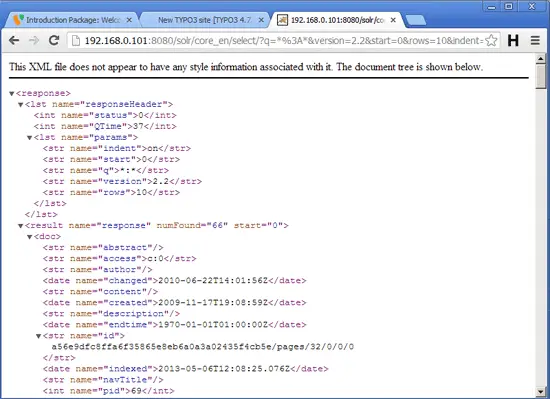Click the str content line
The width and height of the screenshot is (550, 399).
(100, 292)
